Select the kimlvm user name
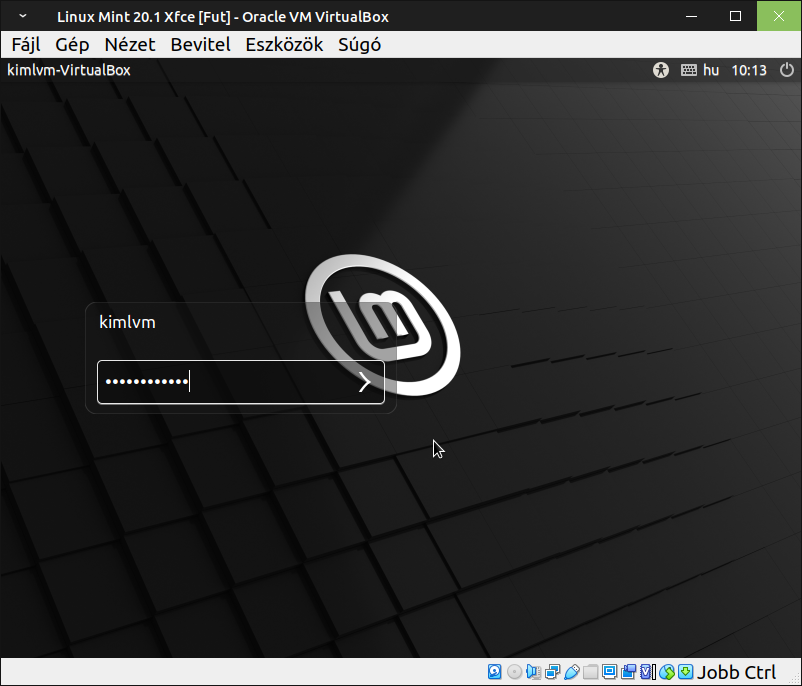Image resolution: width=802 pixels, height=686 pixels. click(x=127, y=322)
